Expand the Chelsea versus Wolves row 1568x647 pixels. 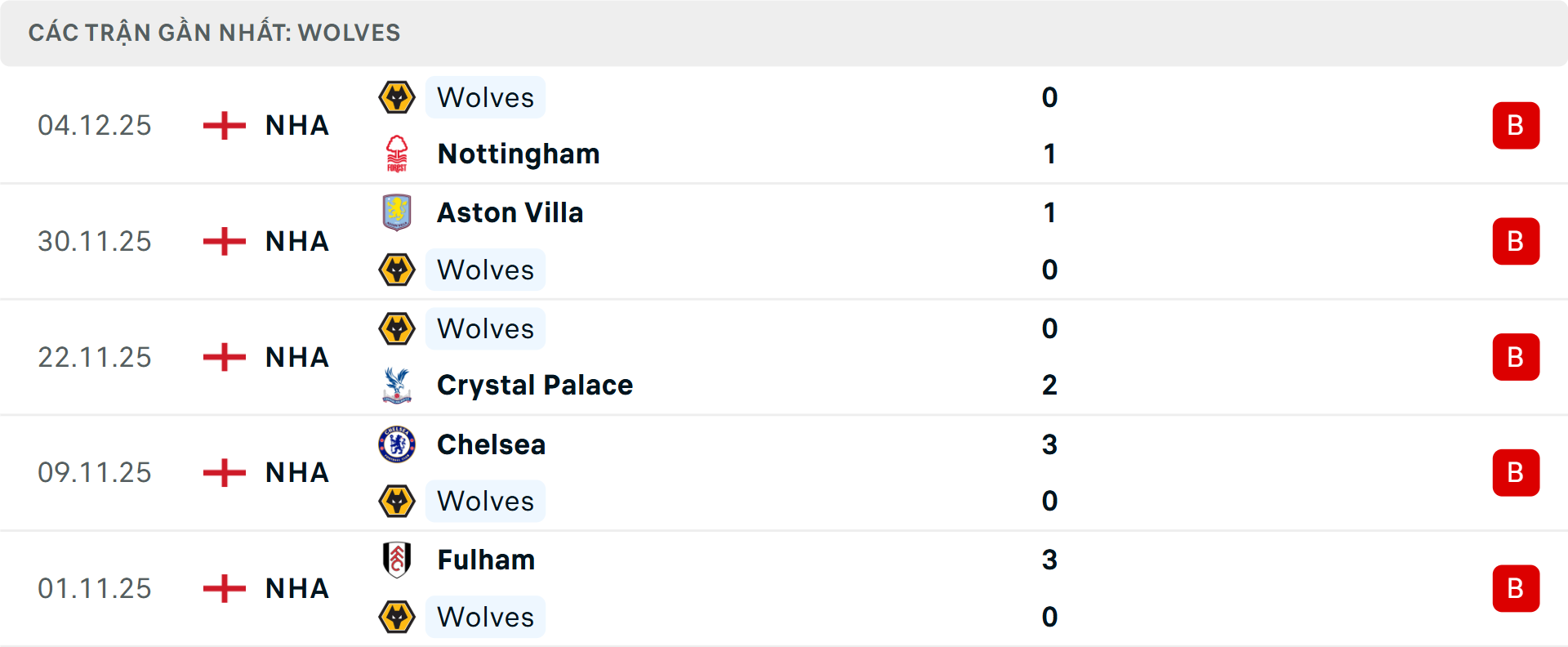(x=784, y=472)
